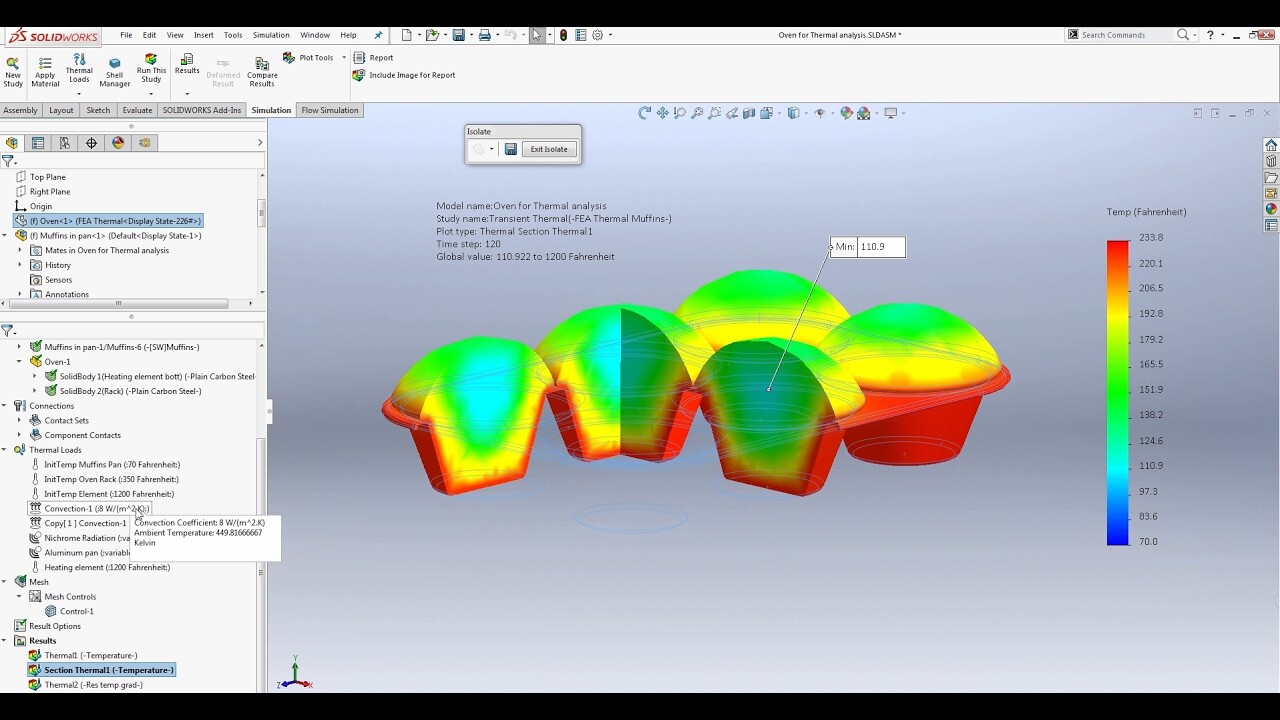Open SOLIDWORKS Resources home task pane

pyautogui.click(x=1271, y=145)
